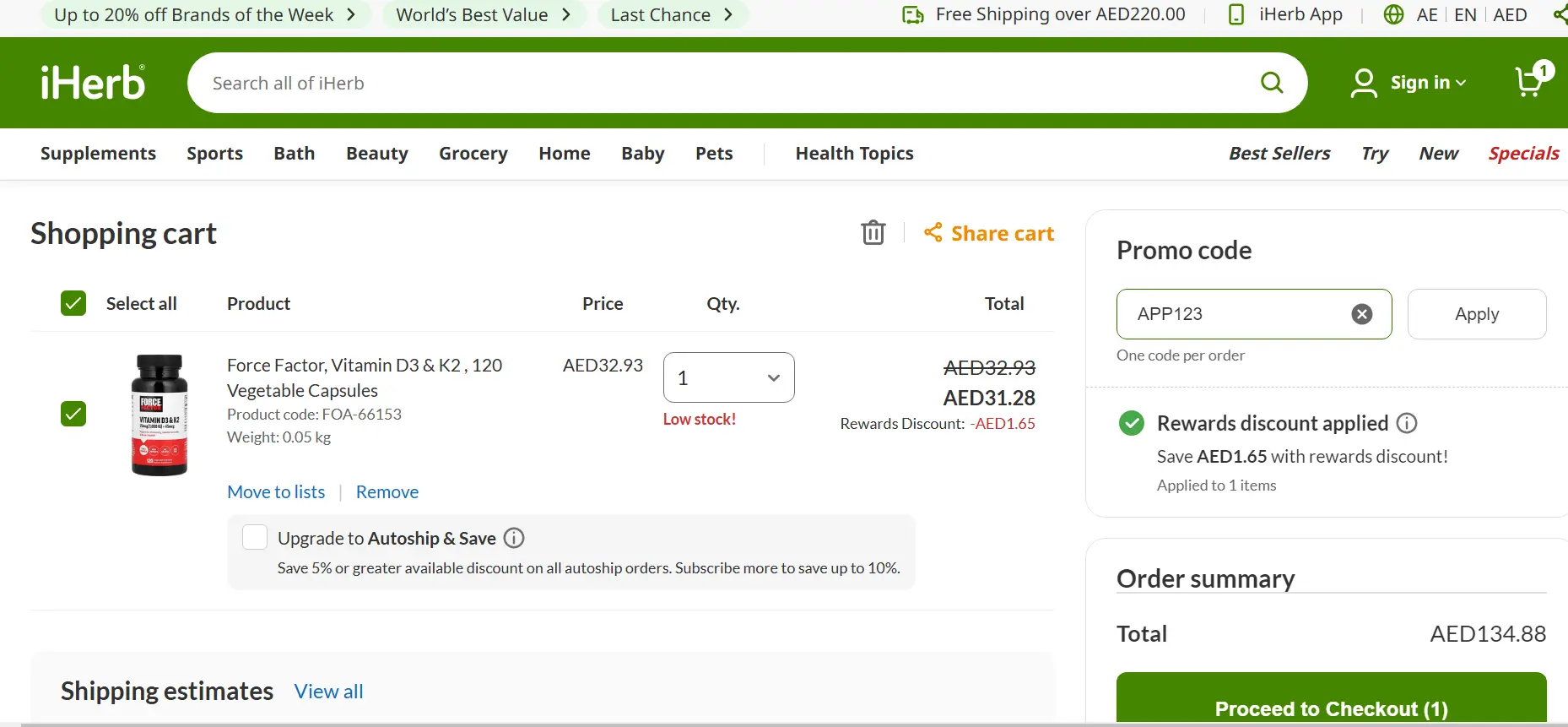Open Health Topics menu

click(x=854, y=153)
